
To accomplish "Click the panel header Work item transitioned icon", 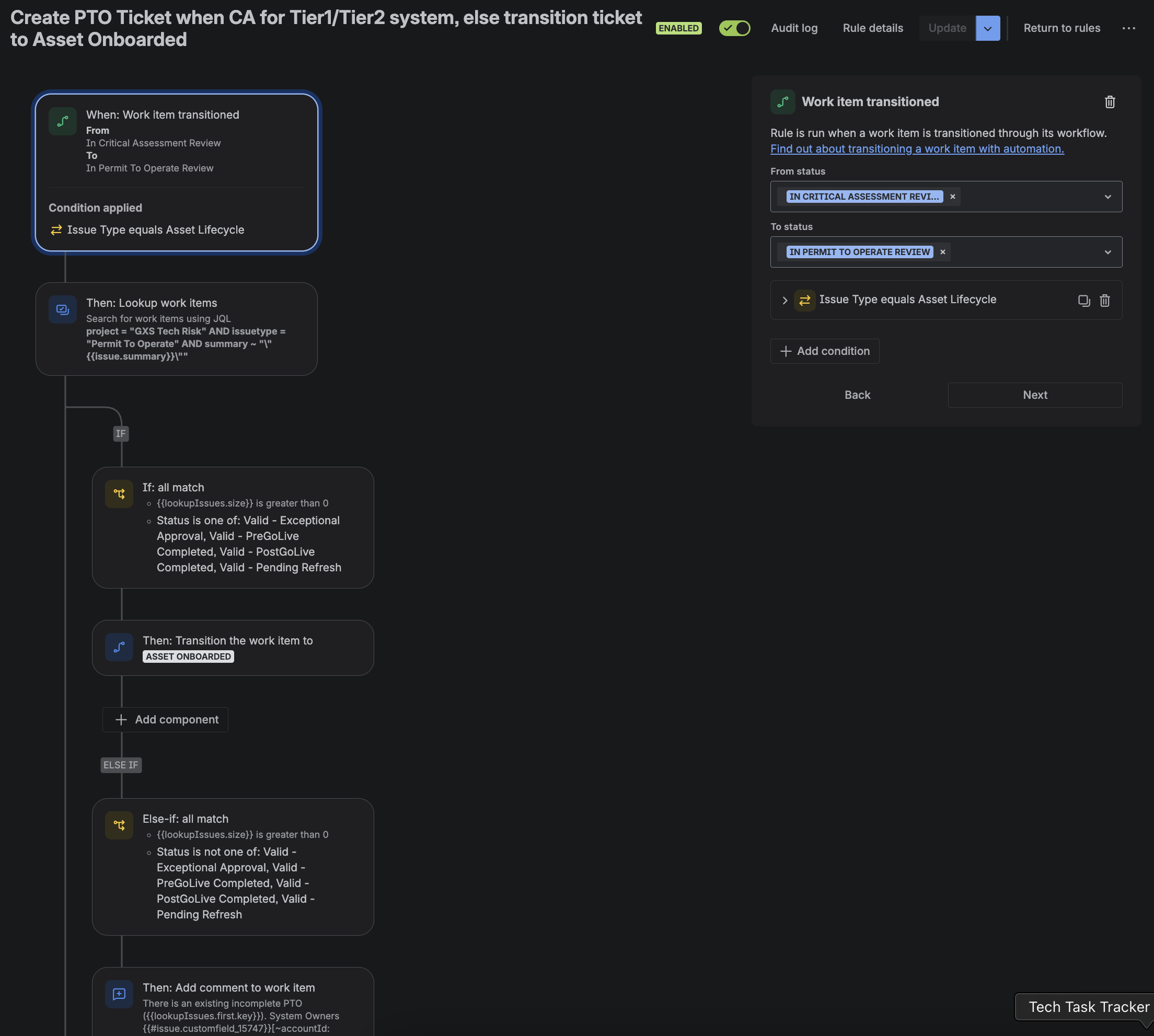I will [782, 102].
